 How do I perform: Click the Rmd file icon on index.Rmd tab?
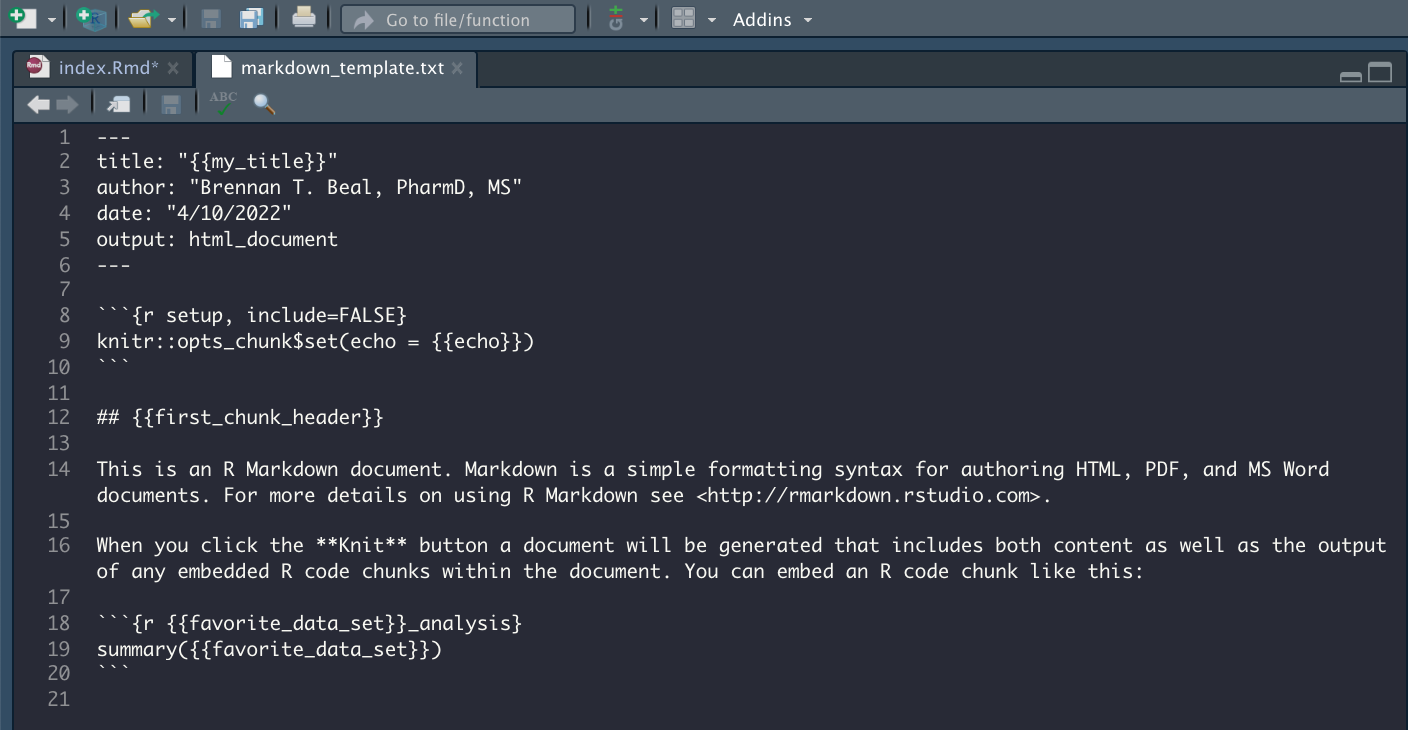tap(38, 67)
